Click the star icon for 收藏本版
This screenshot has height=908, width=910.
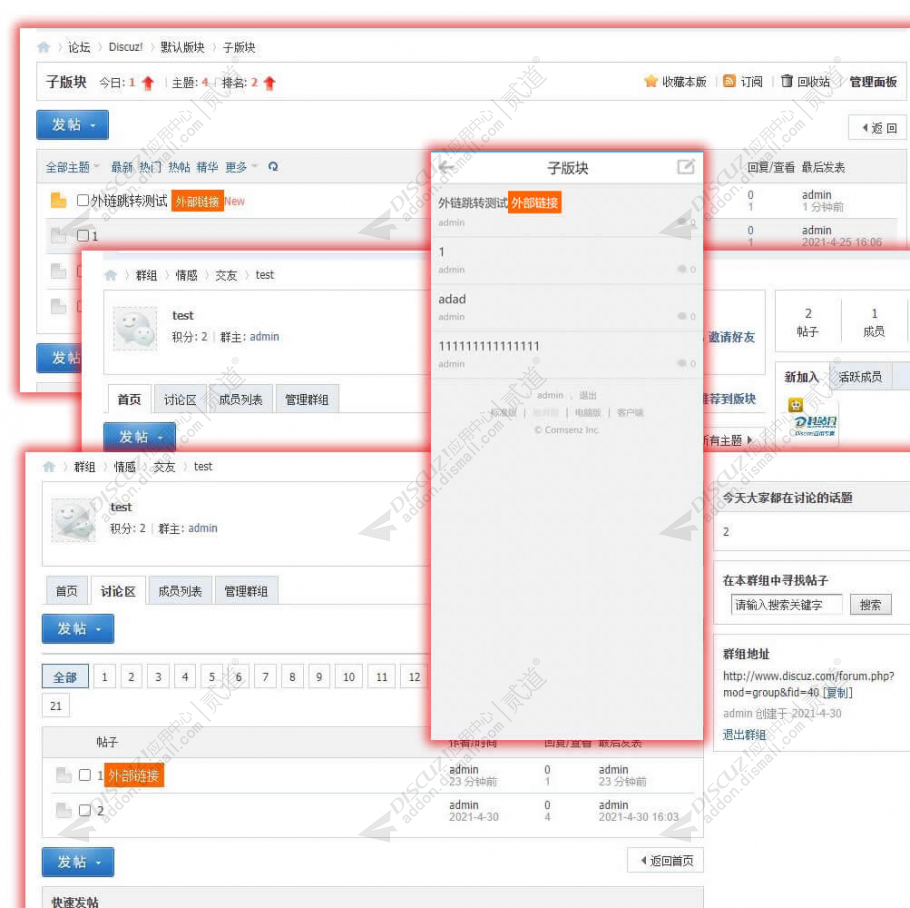point(651,81)
